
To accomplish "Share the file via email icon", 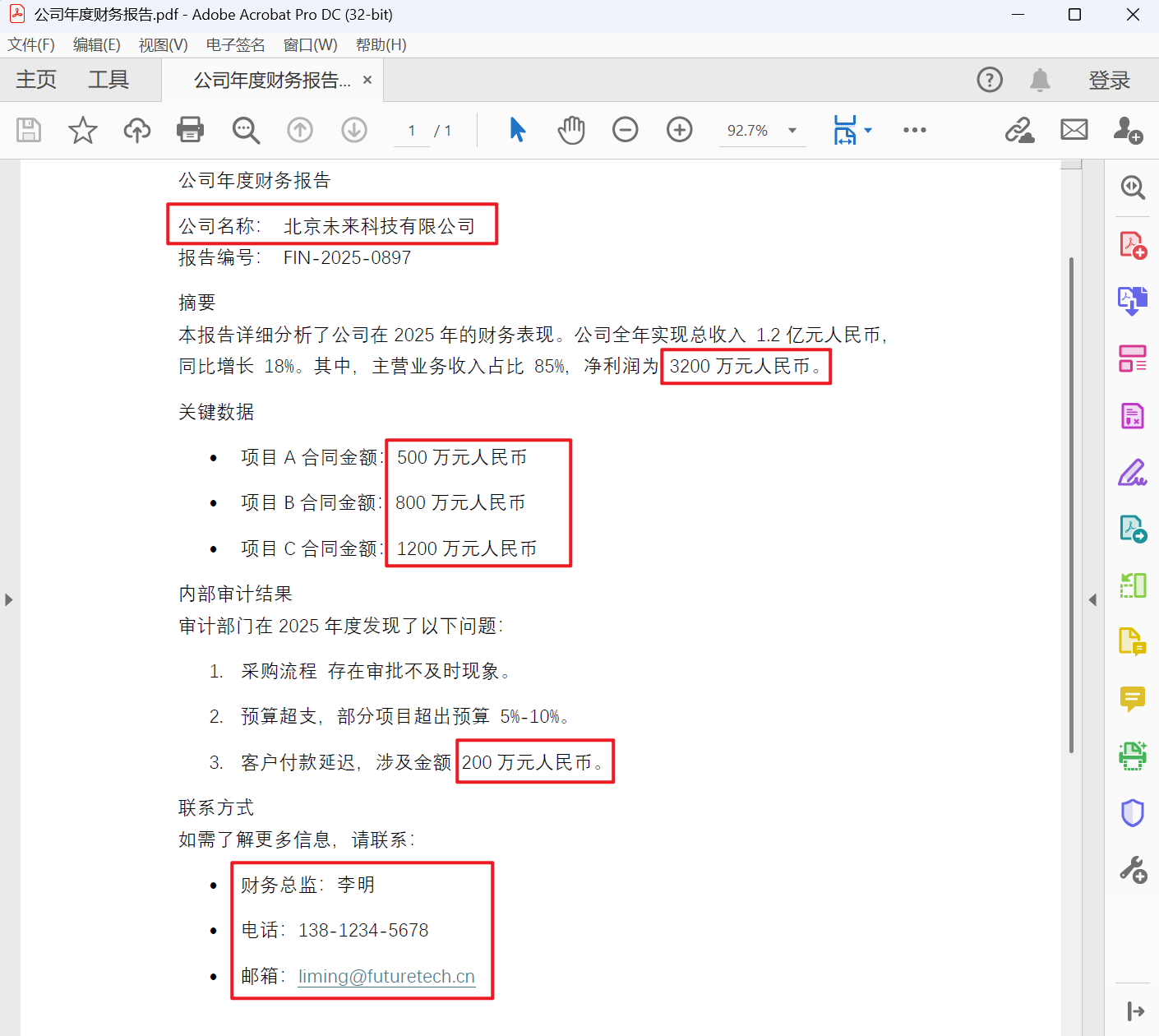I will coord(1074,129).
